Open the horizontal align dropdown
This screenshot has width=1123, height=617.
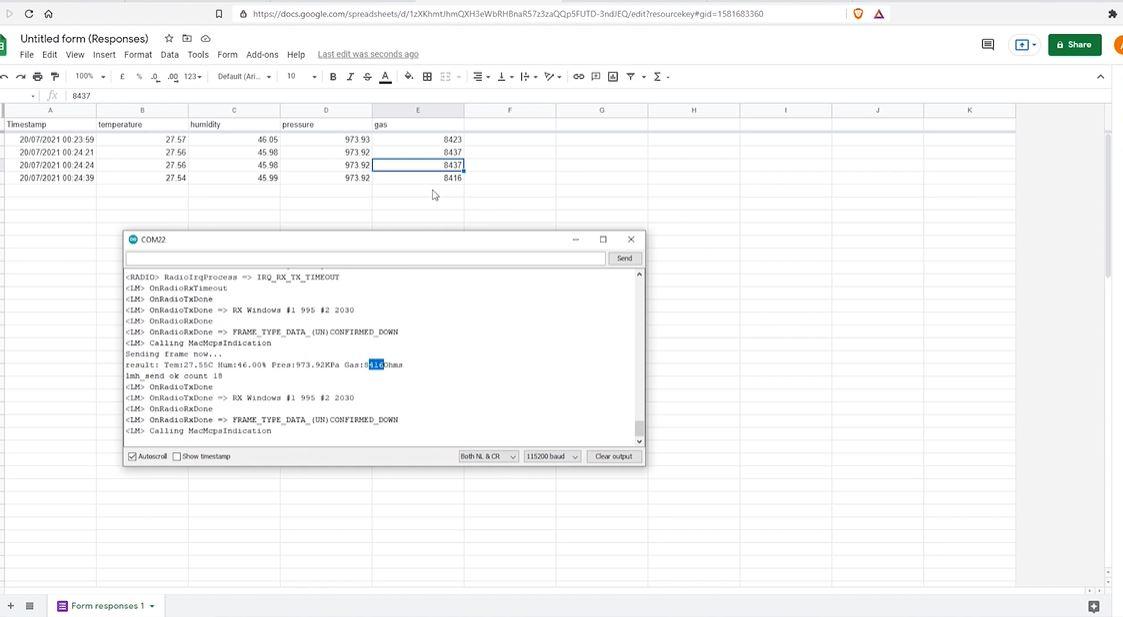click(x=481, y=77)
